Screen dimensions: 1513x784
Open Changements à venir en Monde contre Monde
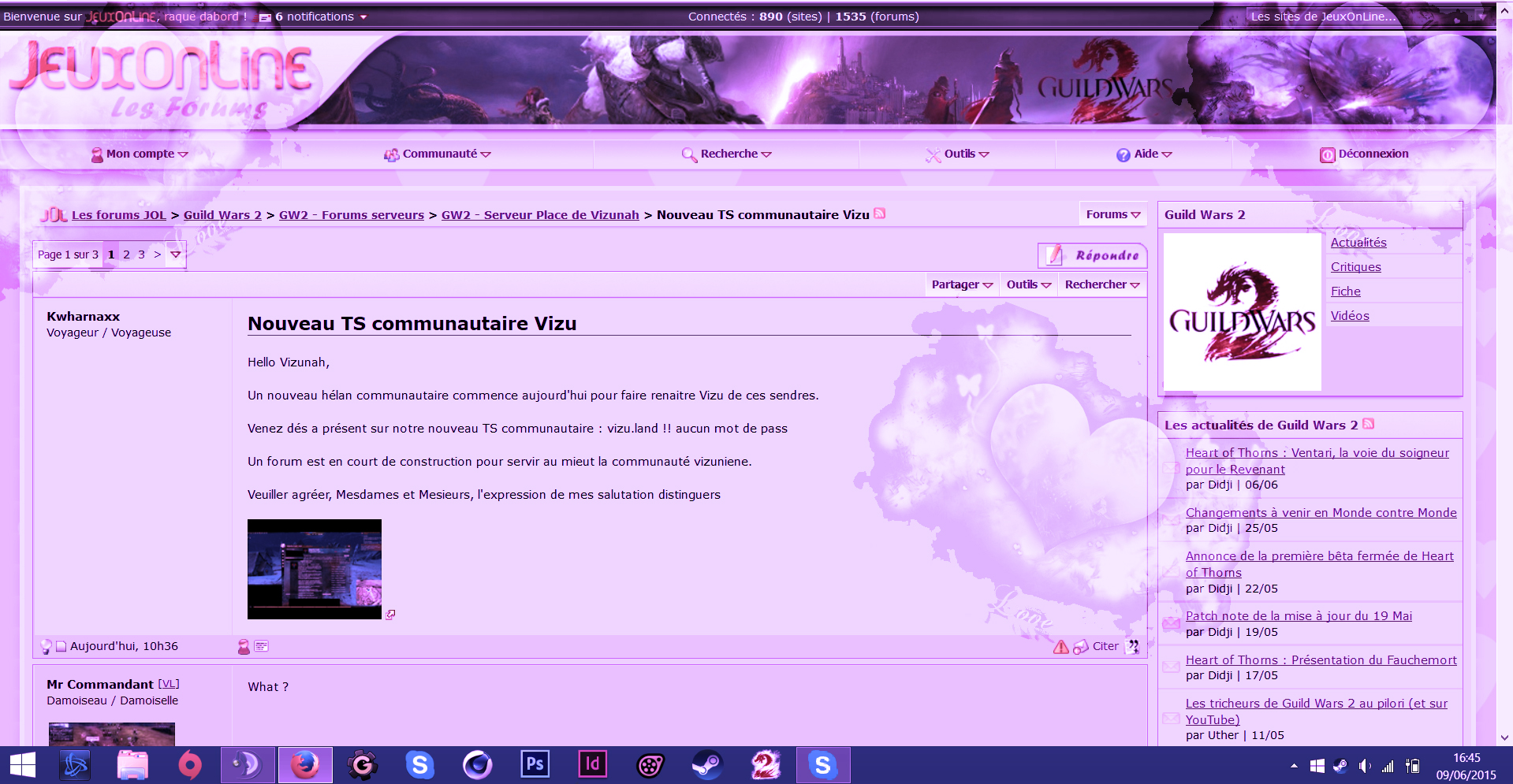(1321, 512)
